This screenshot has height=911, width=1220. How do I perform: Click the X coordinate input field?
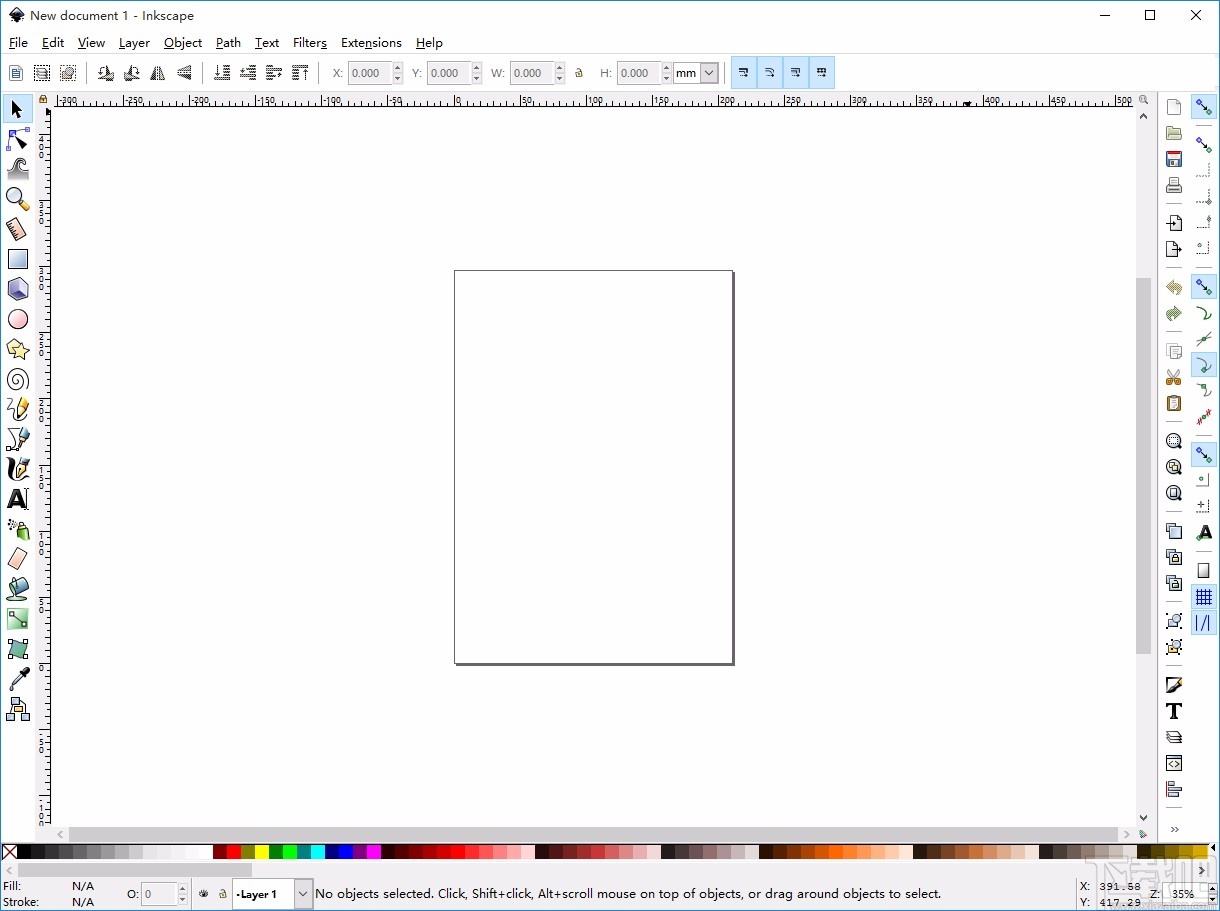[368, 73]
